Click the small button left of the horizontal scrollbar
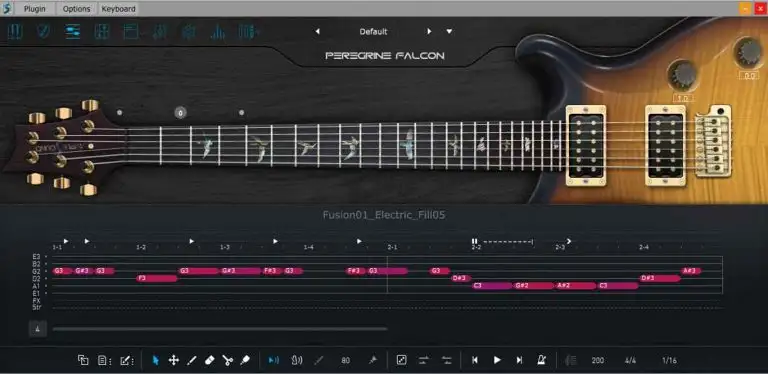The height and width of the screenshot is (374, 768). pyautogui.click(x=38, y=329)
